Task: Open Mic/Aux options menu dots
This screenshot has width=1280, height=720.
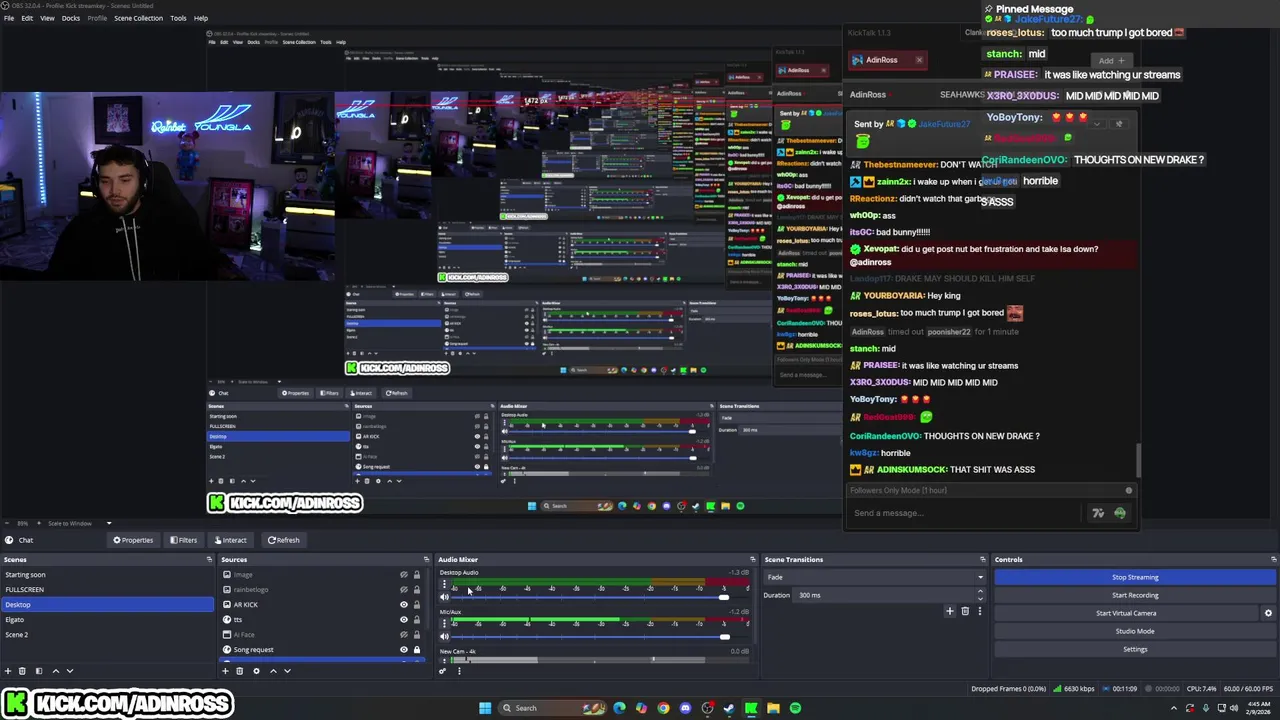Action: pyautogui.click(x=444, y=625)
